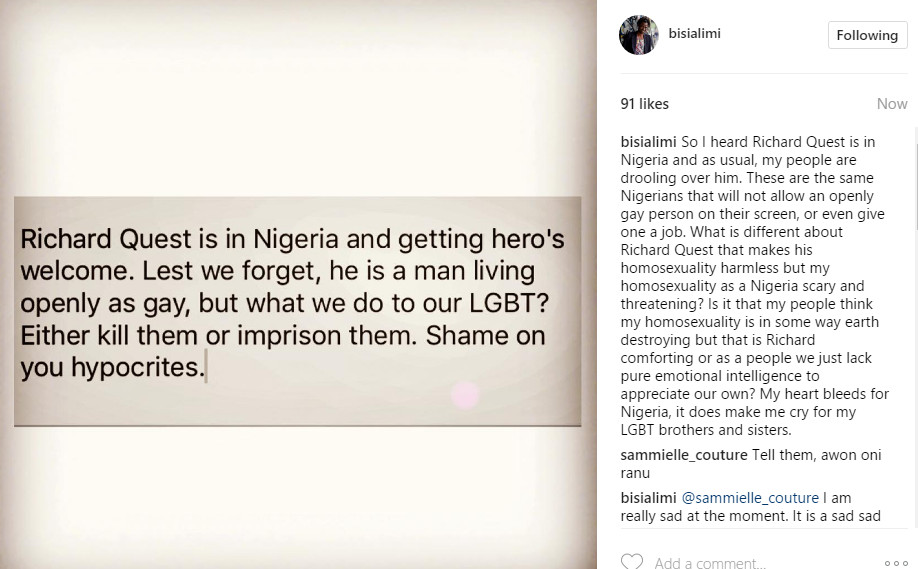Focus the 'Add a comment...' field

[710, 563]
